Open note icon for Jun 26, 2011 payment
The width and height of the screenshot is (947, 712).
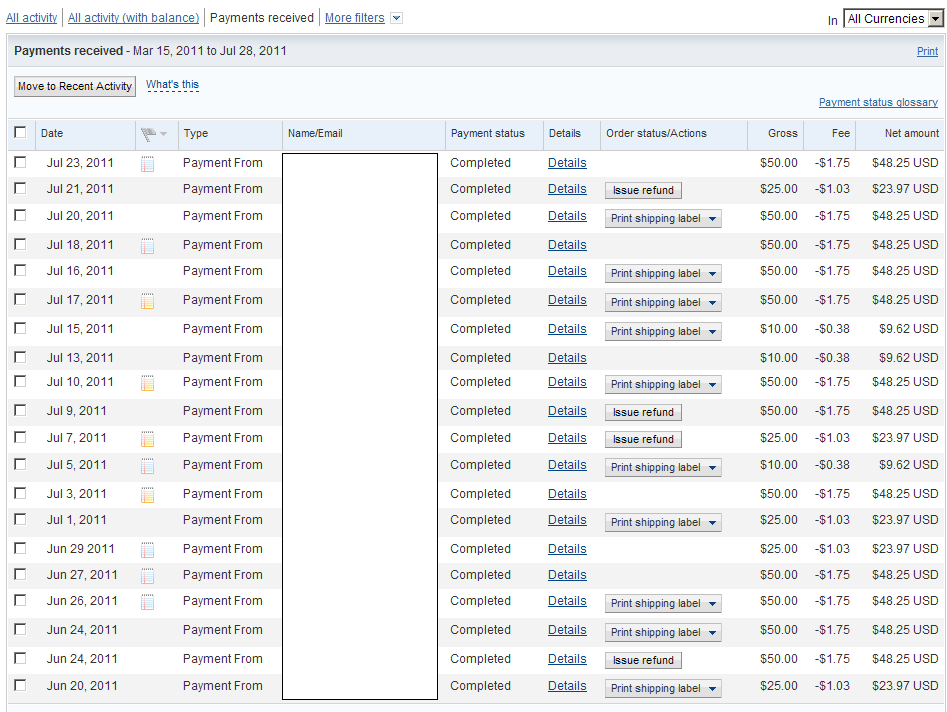[147, 601]
